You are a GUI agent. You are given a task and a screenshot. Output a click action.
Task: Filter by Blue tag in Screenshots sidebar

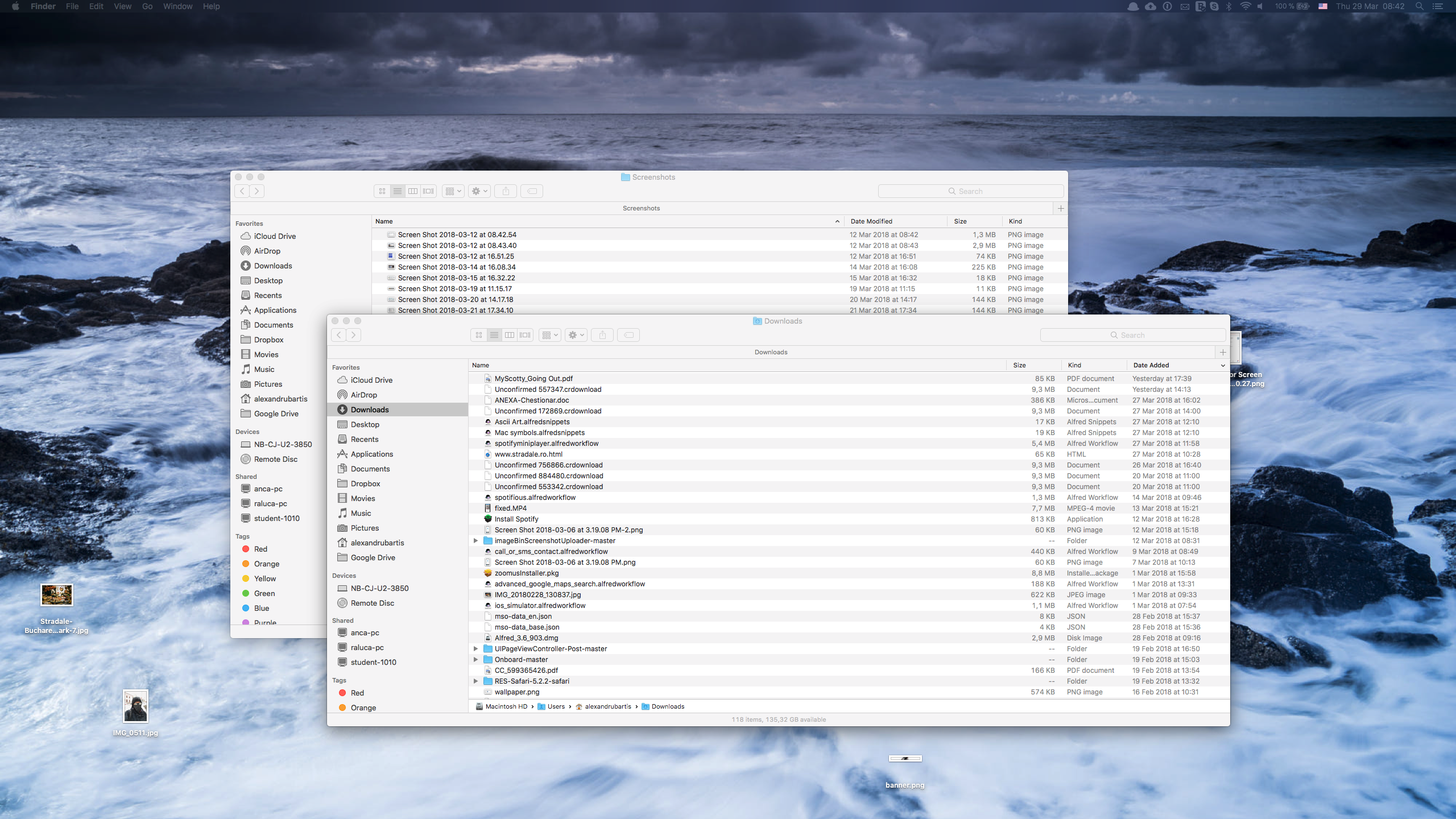click(x=279, y=608)
